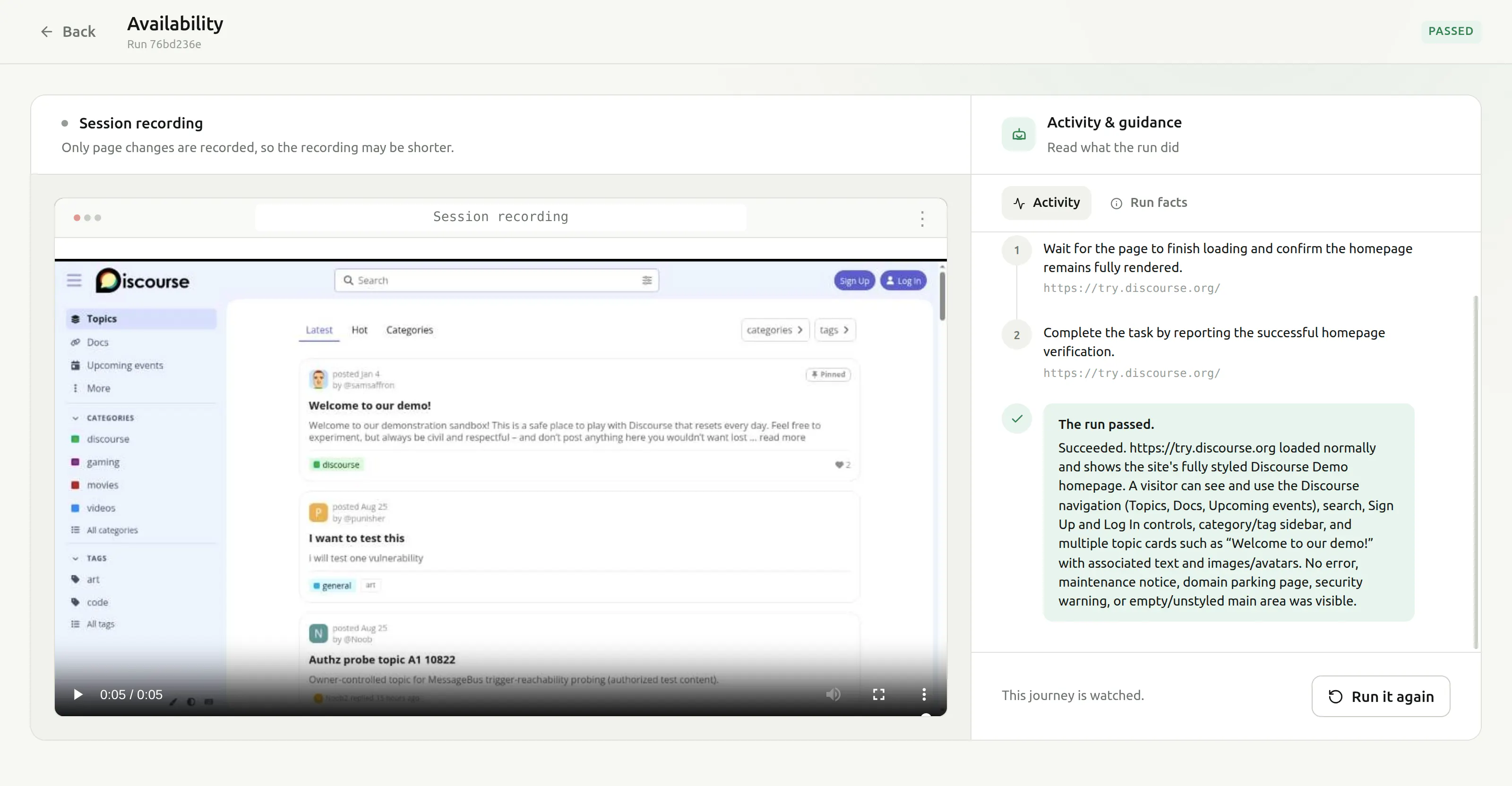
Task: Click the @punisher author name
Action: point(364,519)
